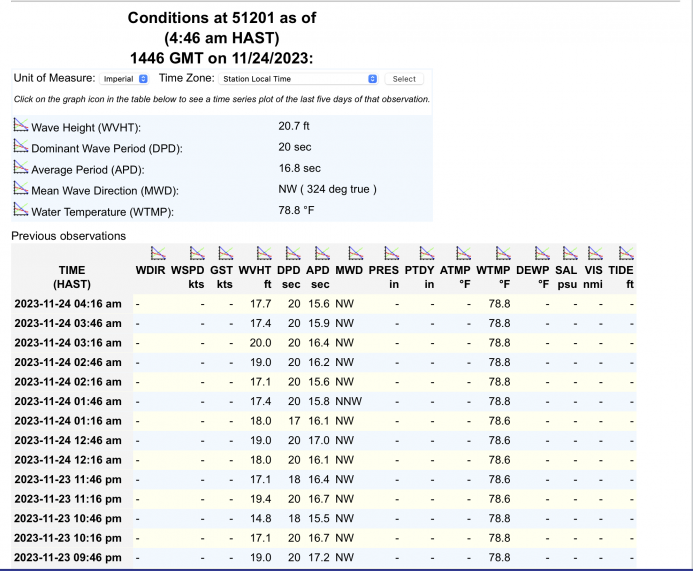
Task: Select the 2023-11-23 10:46 pm row time
Action: point(68,518)
